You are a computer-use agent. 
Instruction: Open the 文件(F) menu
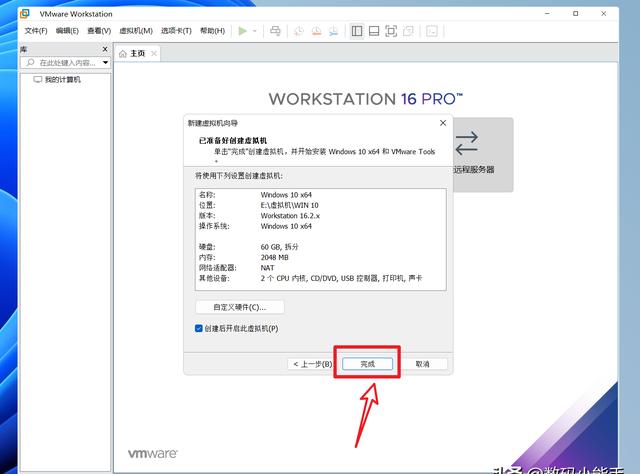point(36,31)
